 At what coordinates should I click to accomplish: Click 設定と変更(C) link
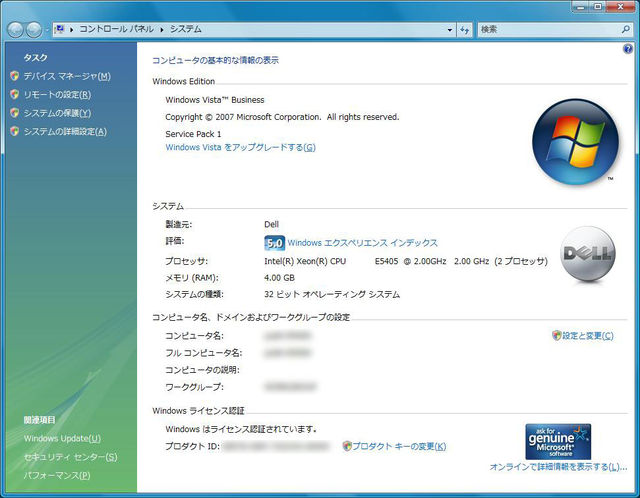pyautogui.click(x=588, y=336)
